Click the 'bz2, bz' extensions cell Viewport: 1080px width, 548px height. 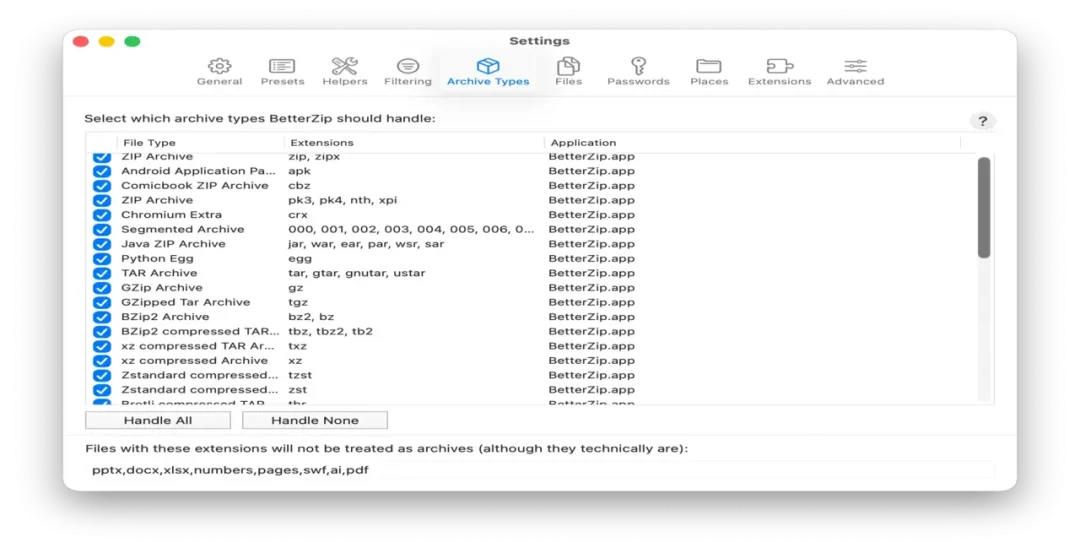coord(311,317)
